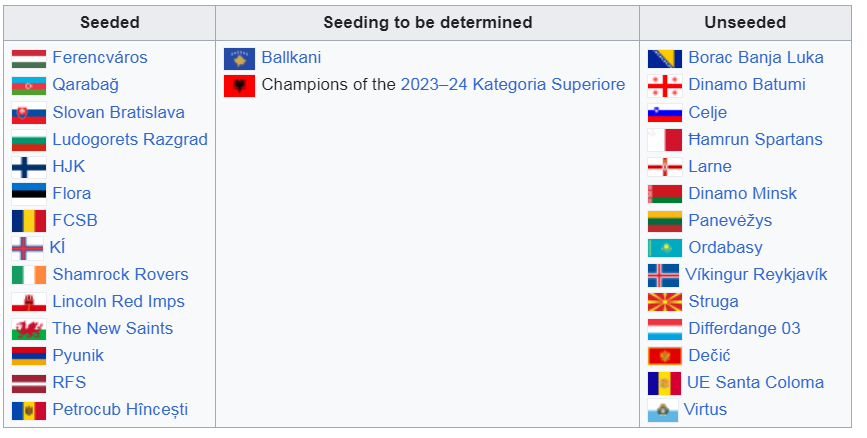Click the Iceland flag beside Víkingur Reykjavík
This screenshot has height=438, width=867.
pyautogui.click(x=663, y=275)
